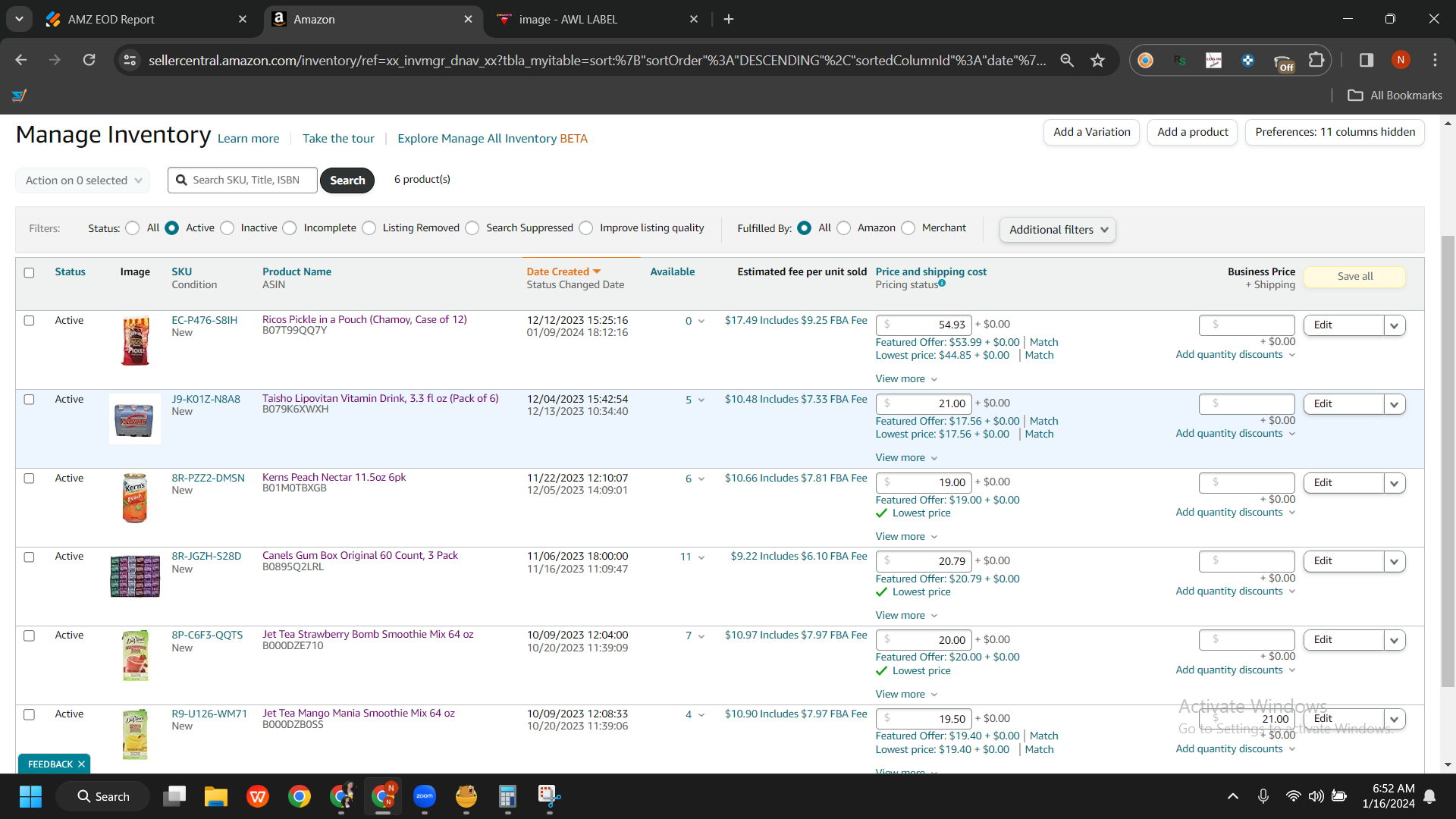Select the Listing Removed filter
This screenshot has width=1456, height=819.
coord(369,228)
